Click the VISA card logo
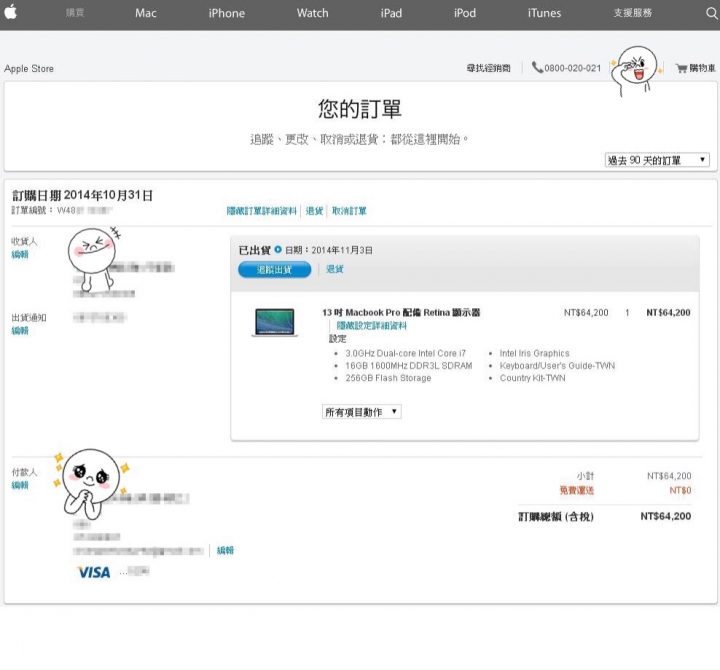 [x=94, y=572]
